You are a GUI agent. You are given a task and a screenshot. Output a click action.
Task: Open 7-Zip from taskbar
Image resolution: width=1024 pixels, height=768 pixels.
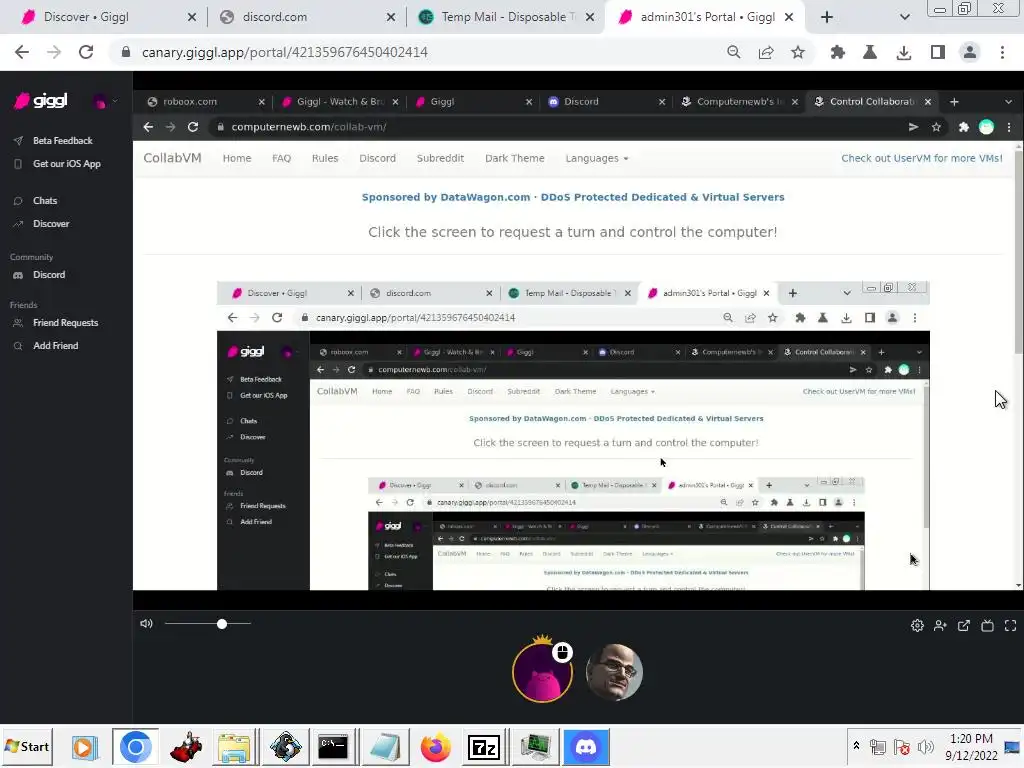coord(484,746)
